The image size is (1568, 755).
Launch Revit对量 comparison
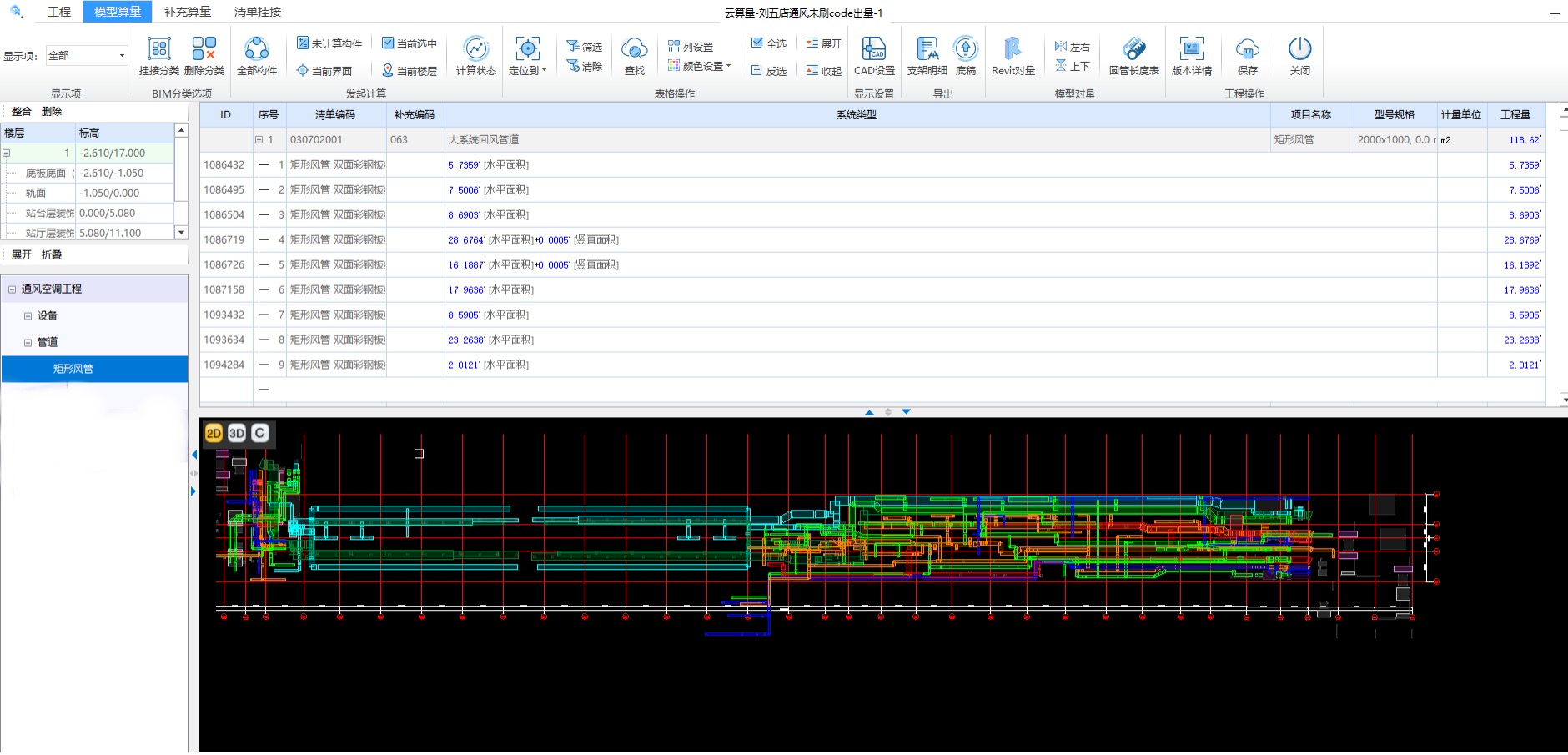(x=1013, y=55)
